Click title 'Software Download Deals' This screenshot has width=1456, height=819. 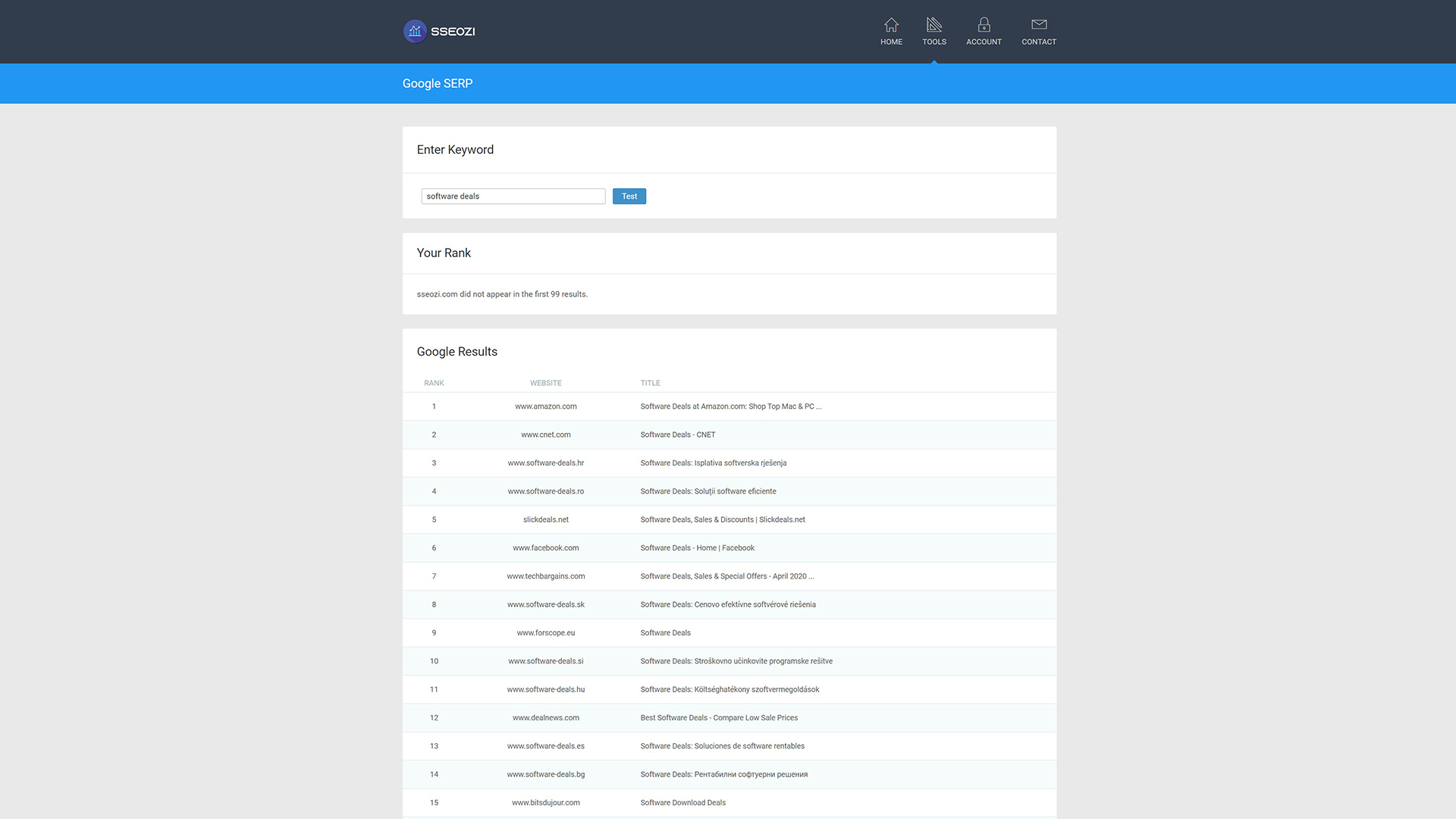click(683, 802)
